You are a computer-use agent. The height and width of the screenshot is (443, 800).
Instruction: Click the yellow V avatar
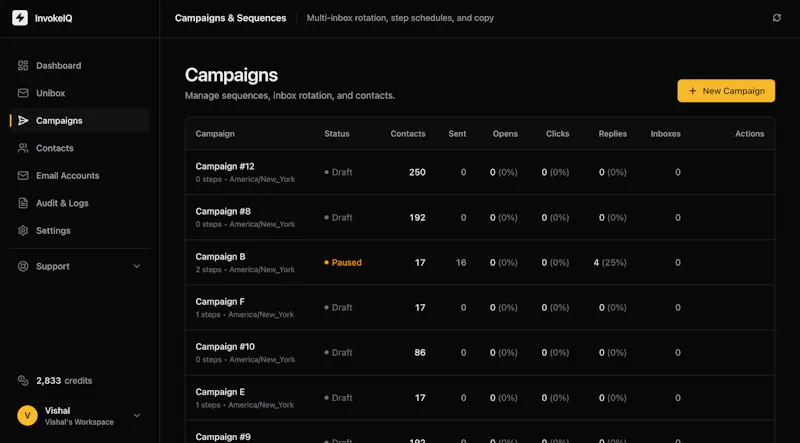click(28, 415)
